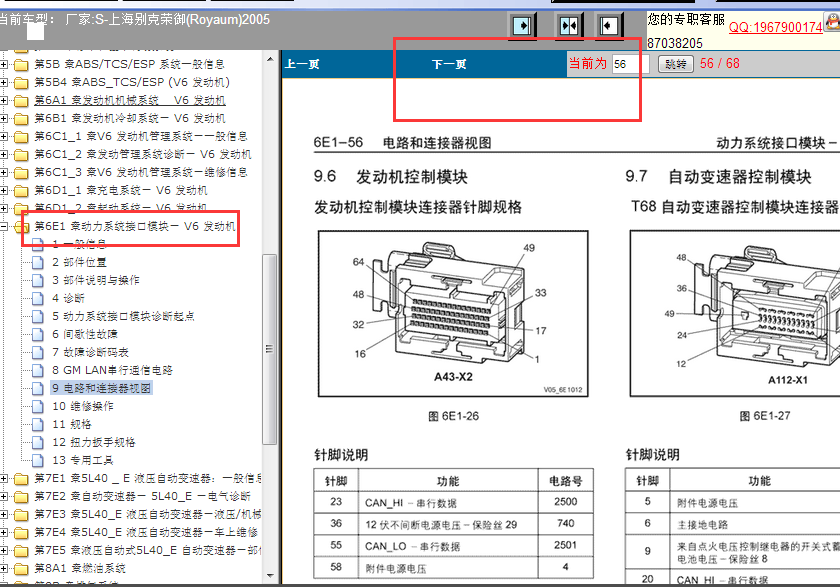Image resolution: width=840 pixels, height=587 pixels.
Task: Select 9 电路和连接器视图 section
Action: click(102, 388)
